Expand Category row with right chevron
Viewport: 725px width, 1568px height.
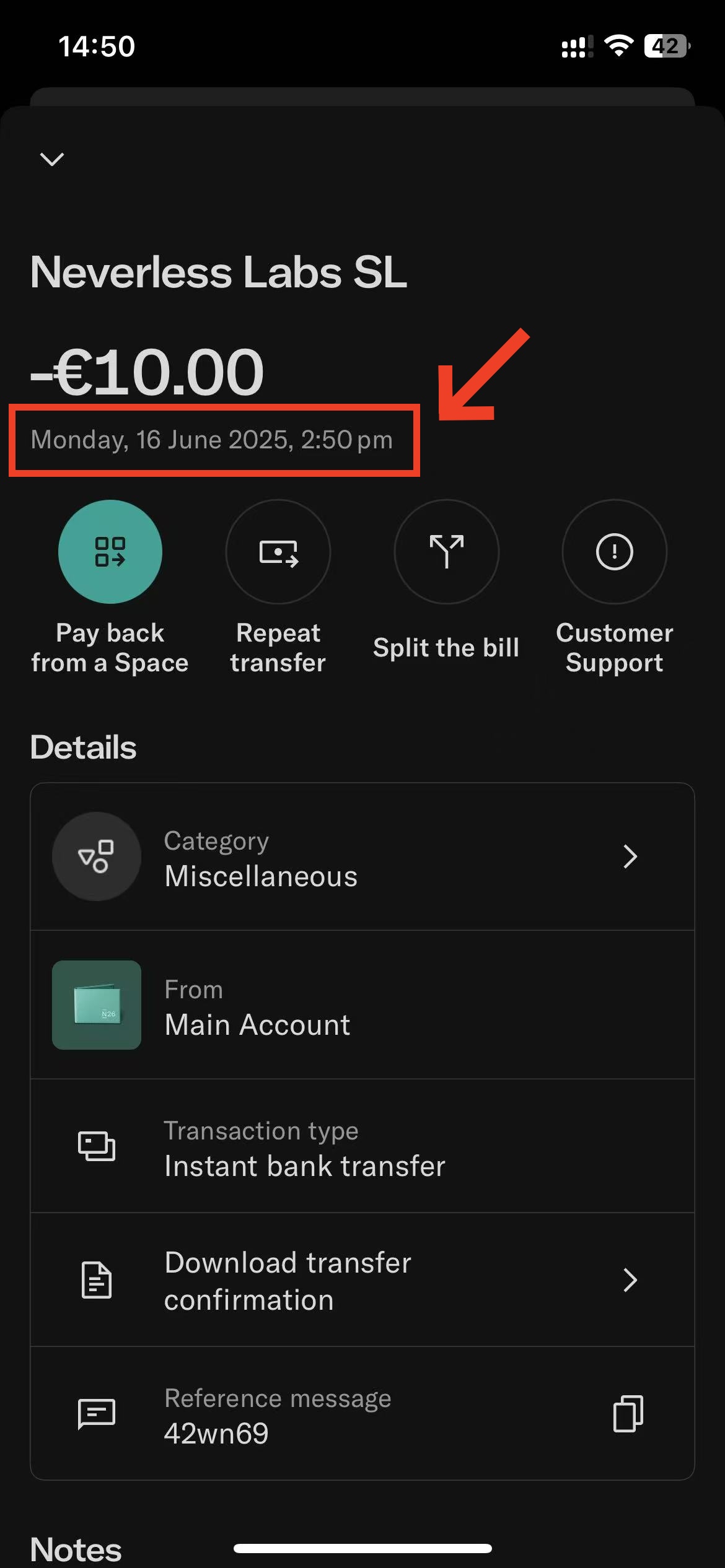click(630, 856)
